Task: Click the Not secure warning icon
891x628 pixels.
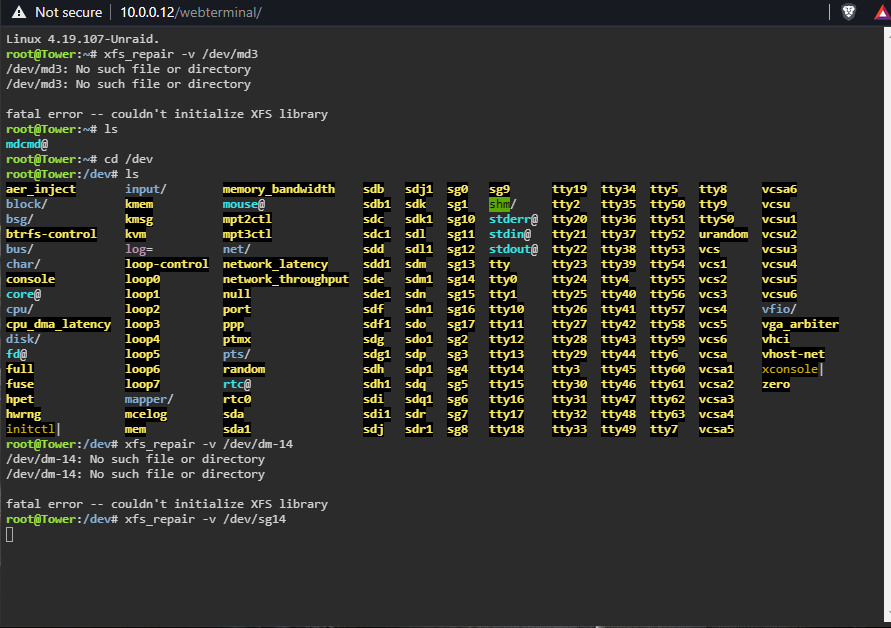Action: (x=19, y=12)
